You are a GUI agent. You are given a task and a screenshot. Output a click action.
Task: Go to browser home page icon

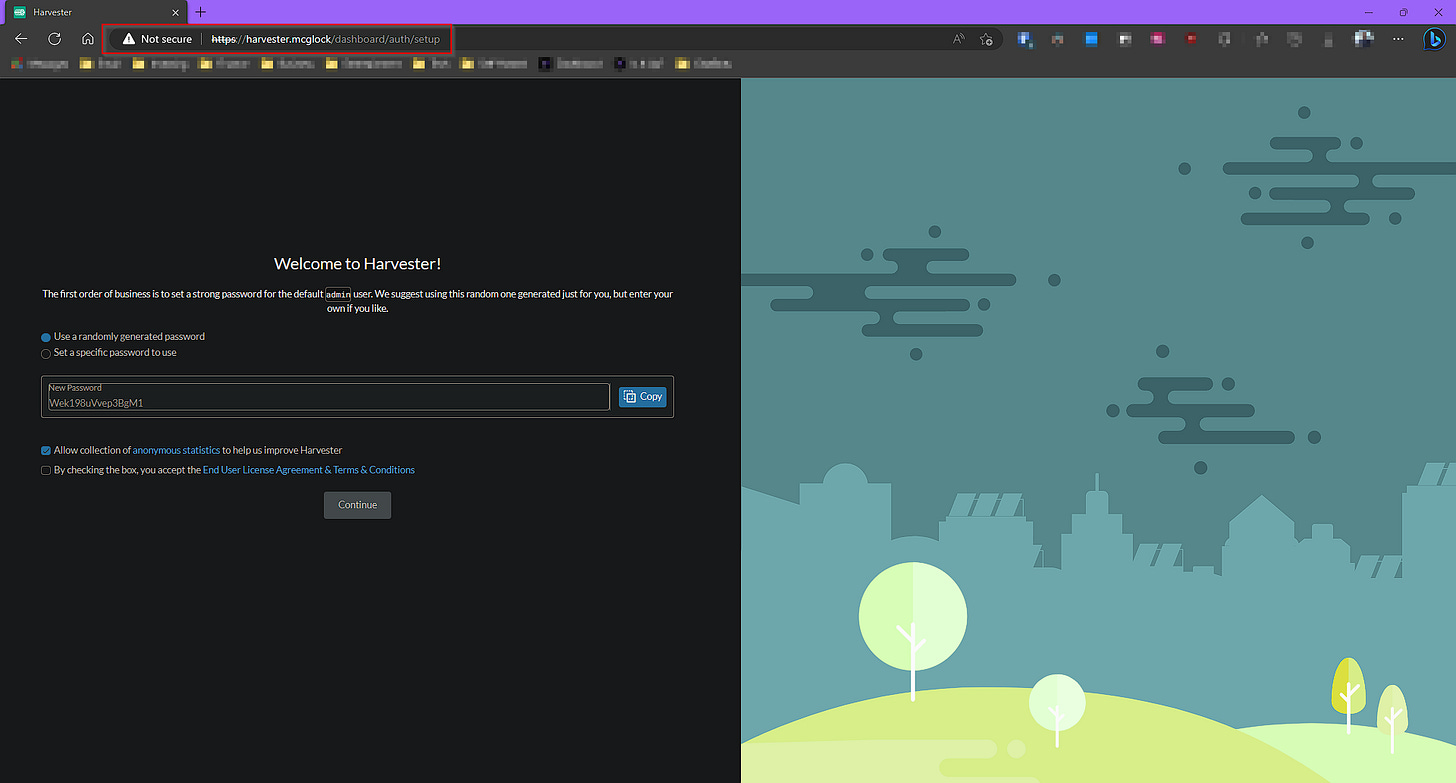(x=88, y=38)
